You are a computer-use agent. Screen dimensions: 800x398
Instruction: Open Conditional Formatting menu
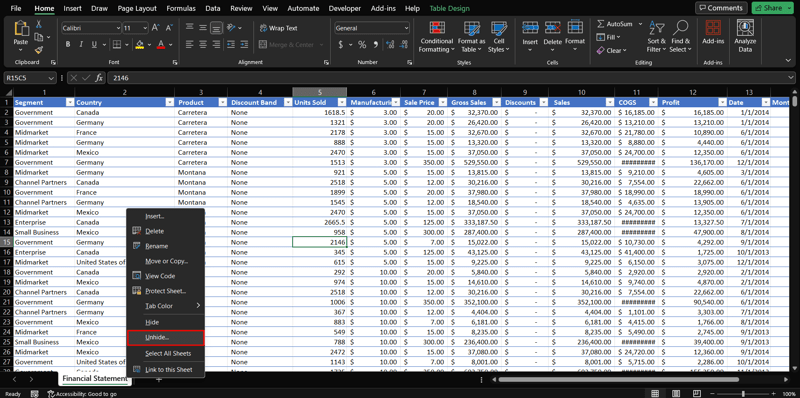click(x=436, y=37)
